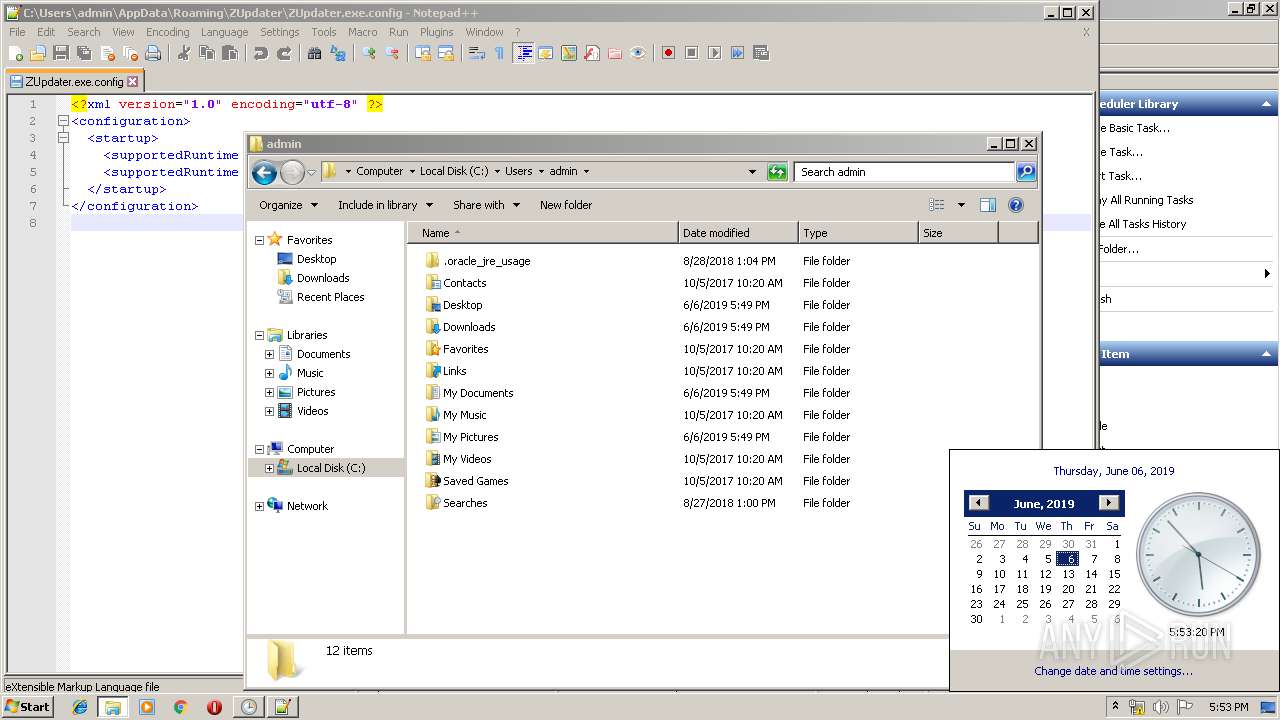
Task: Click into the Search admin field
Action: (x=904, y=172)
